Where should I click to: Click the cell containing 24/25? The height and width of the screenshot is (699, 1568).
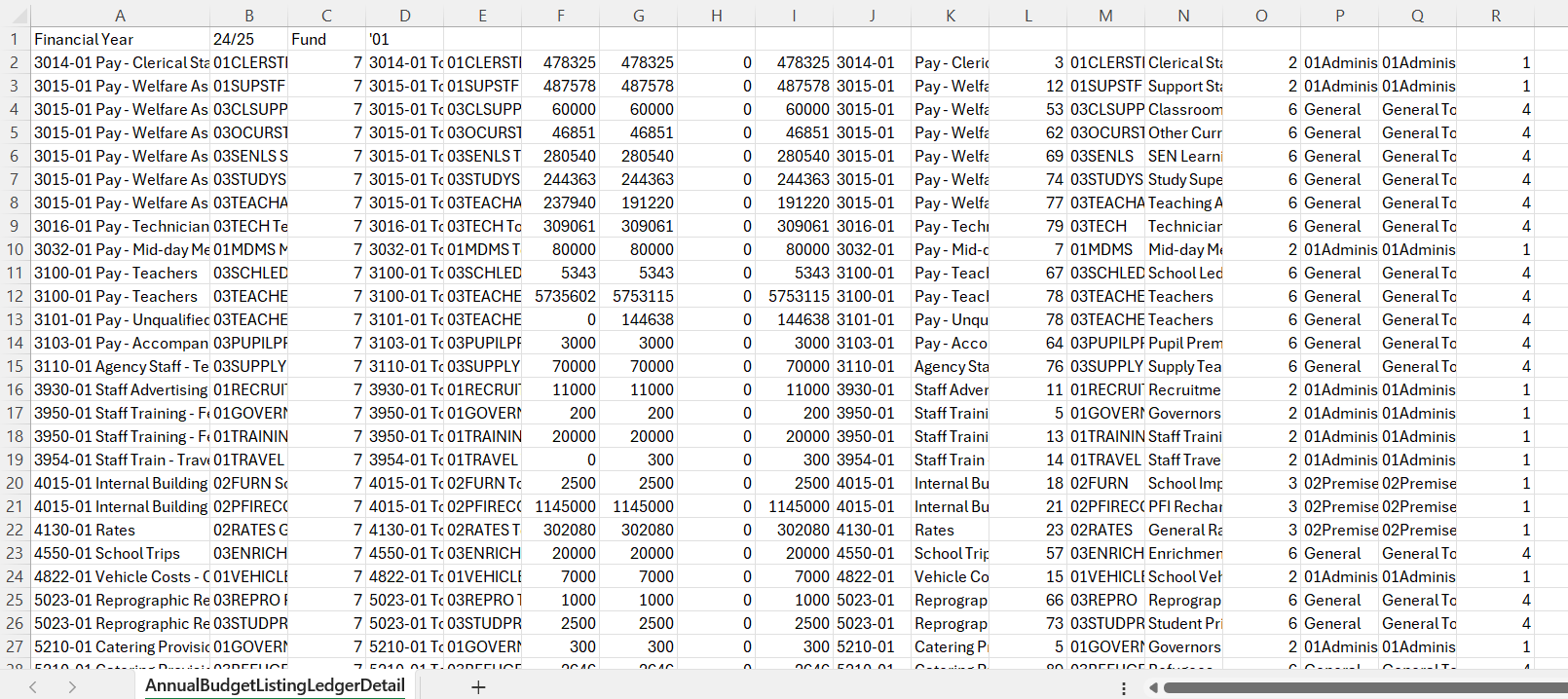[248, 39]
